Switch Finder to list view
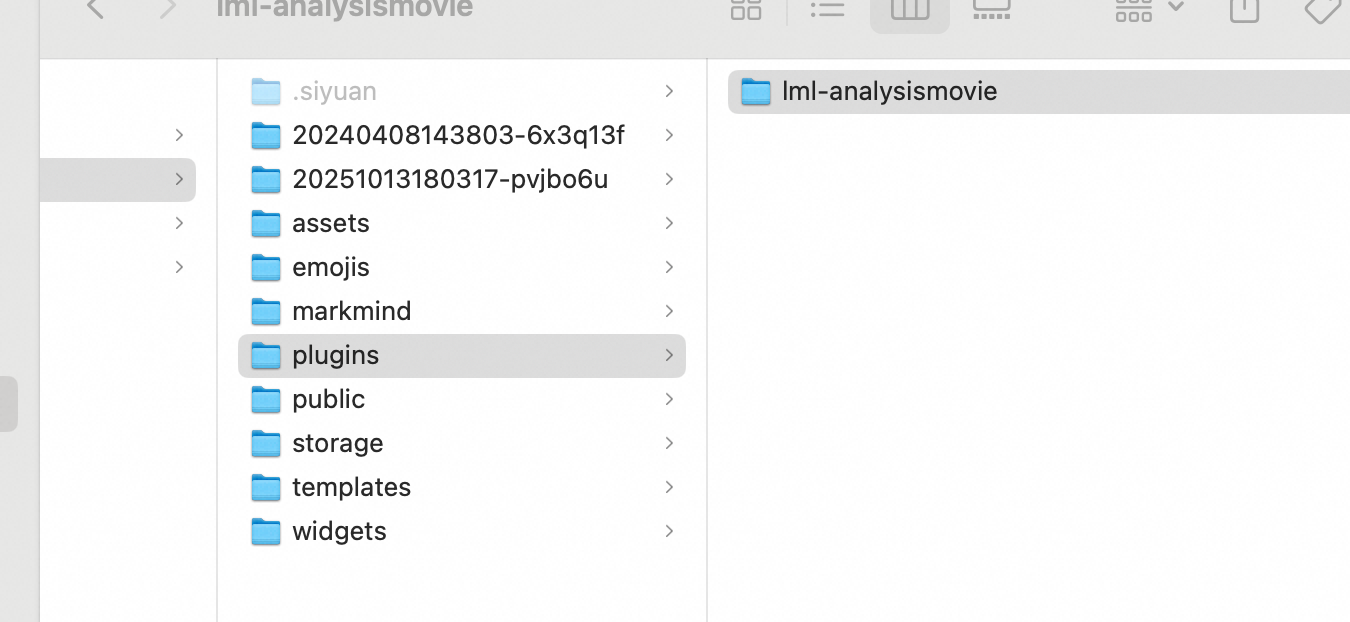 tap(827, 9)
